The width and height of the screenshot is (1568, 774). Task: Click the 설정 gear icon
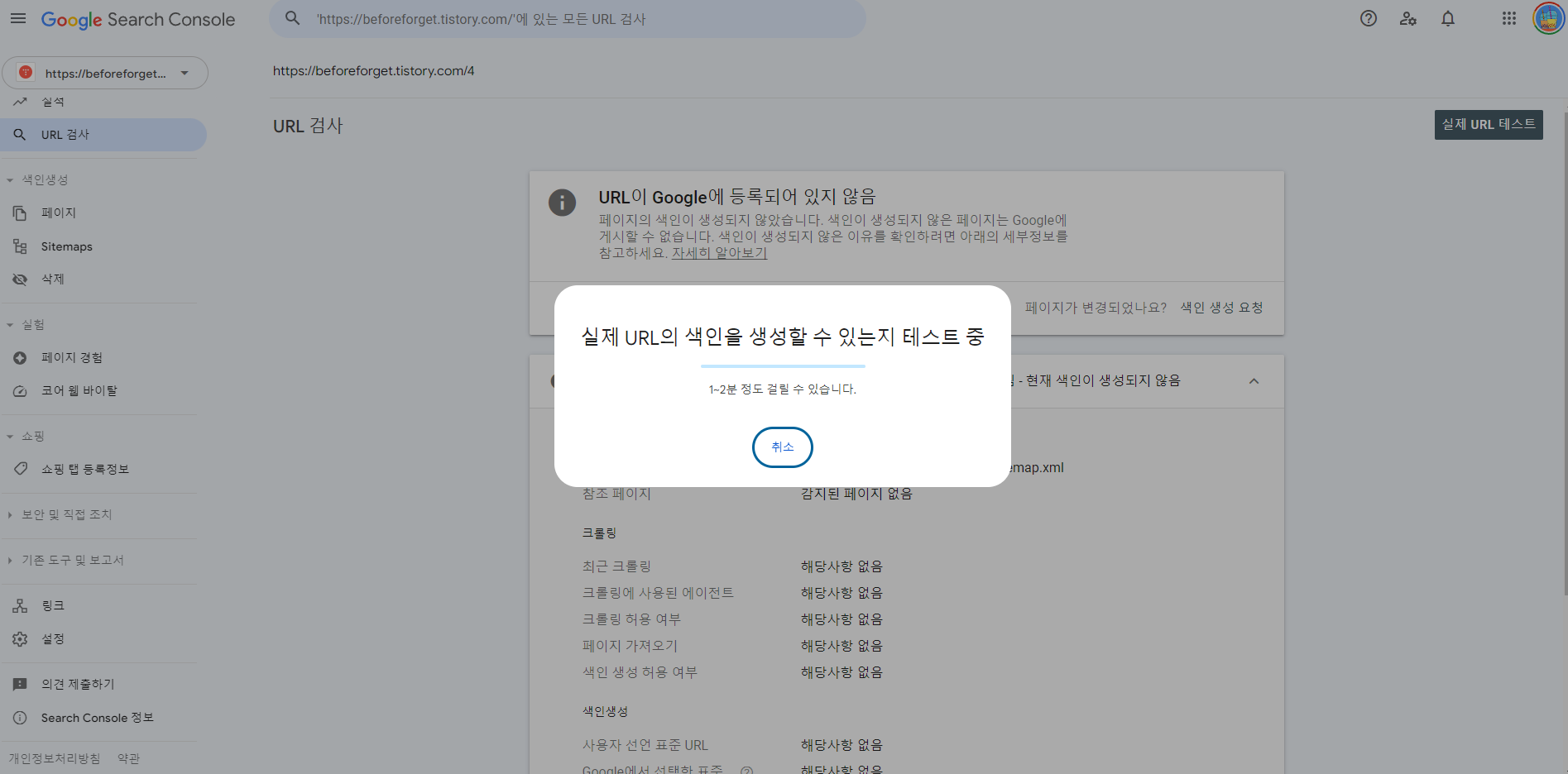tap(20, 639)
